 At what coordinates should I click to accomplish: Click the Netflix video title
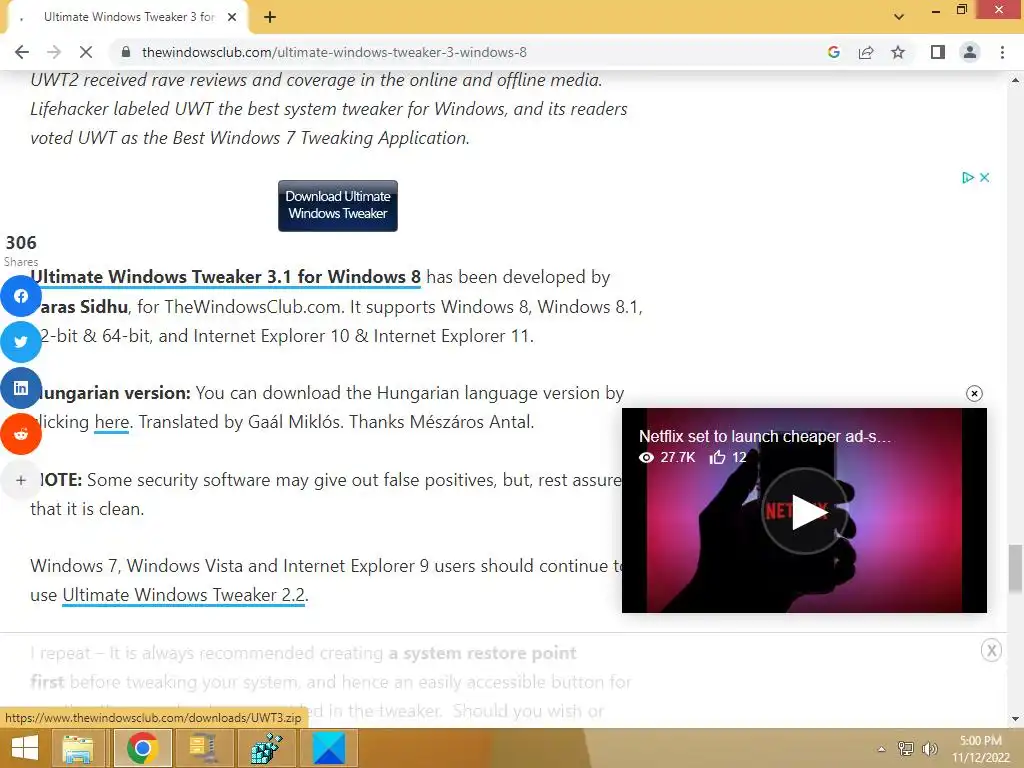(x=765, y=436)
